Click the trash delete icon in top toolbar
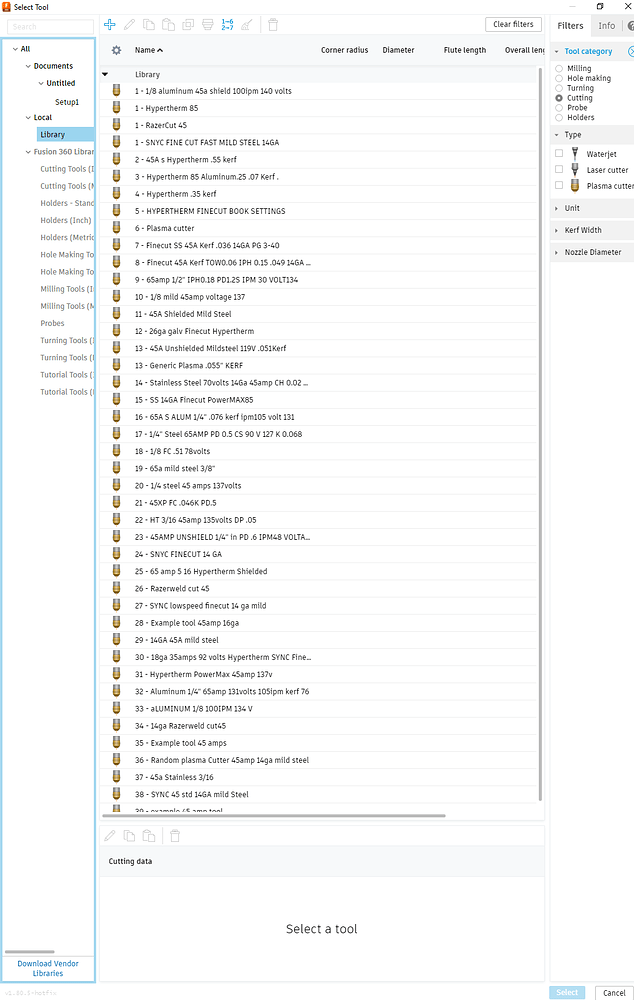The height and width of the screenshot is (1000, 634). point(273,24)
